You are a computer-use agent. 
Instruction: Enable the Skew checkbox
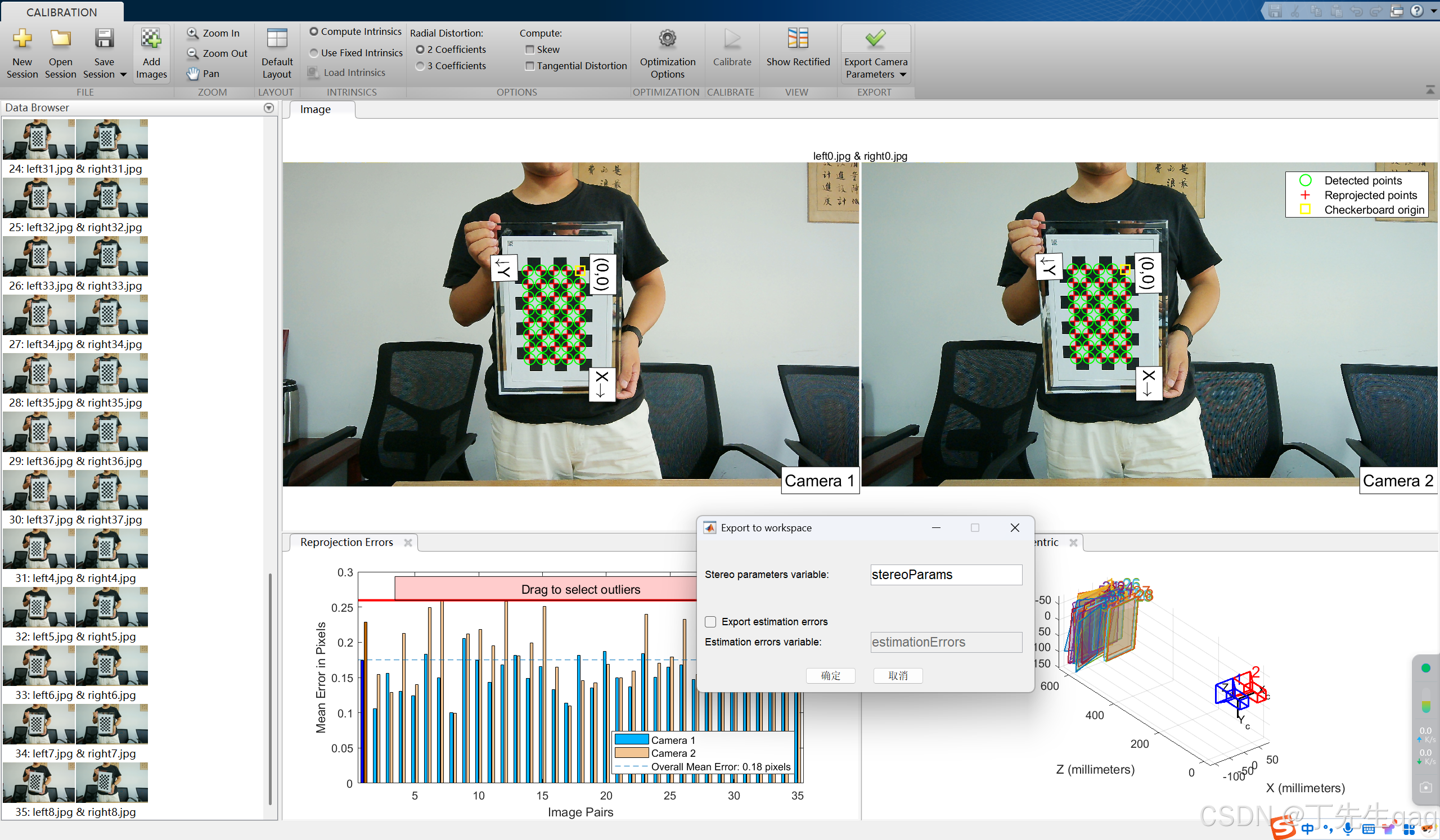[x=530, y=49]
